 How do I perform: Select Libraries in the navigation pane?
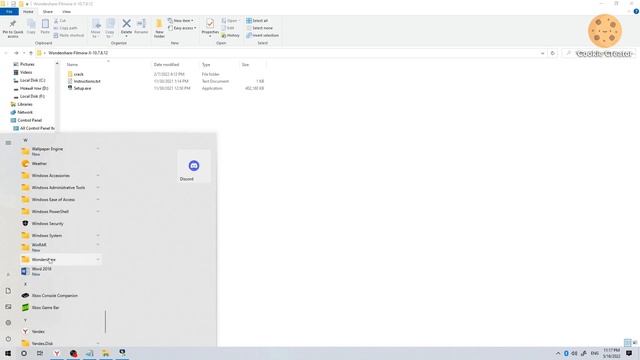[x=24, y=104]
